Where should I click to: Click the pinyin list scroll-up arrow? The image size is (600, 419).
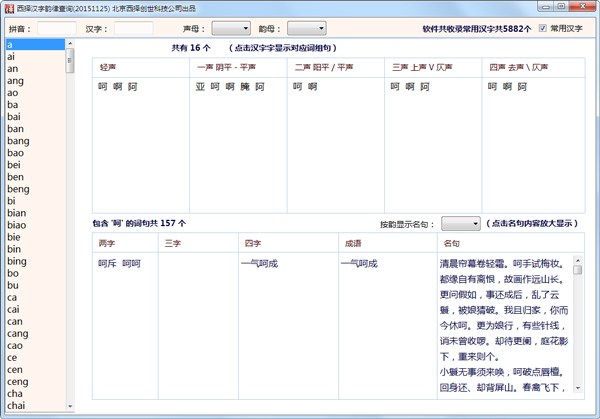70,43
